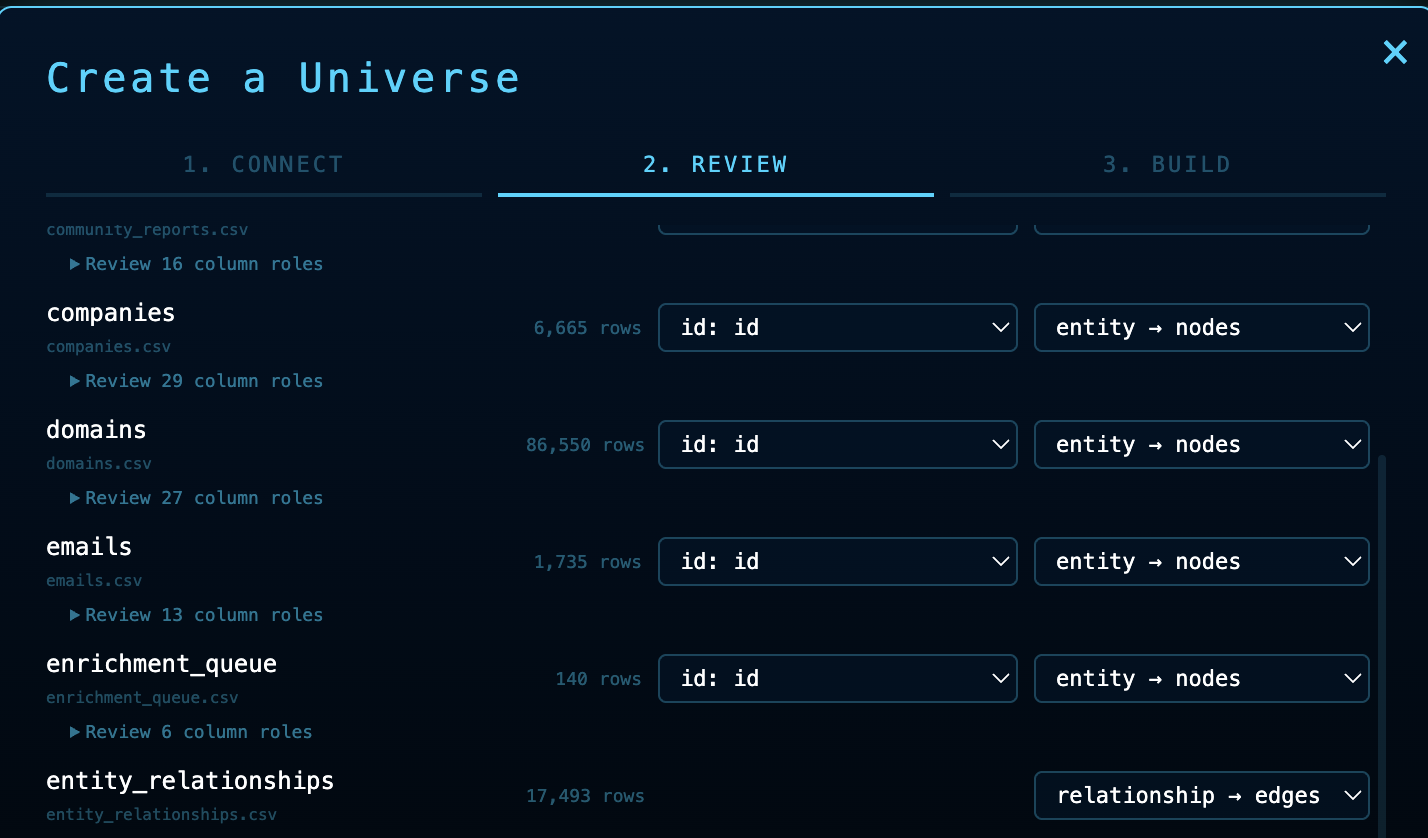
Task: Expand Review 16 column roles for community_reports
Action: pos(197,264)
